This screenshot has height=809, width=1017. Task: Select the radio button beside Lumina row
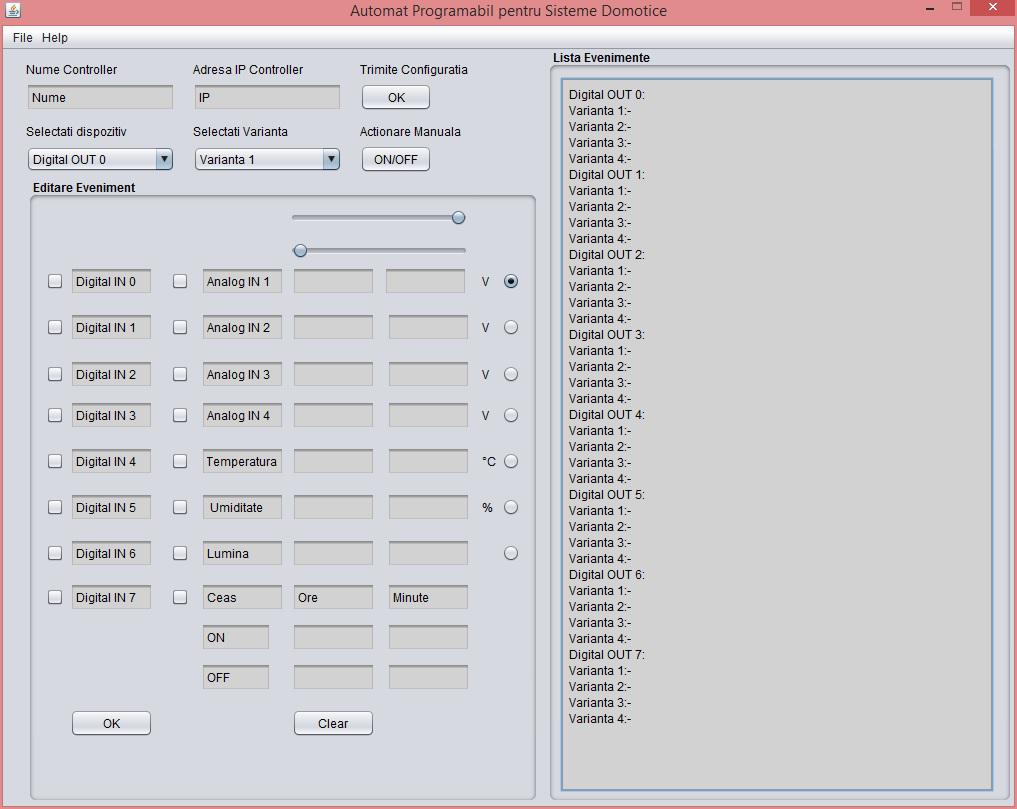pos(510,553)
